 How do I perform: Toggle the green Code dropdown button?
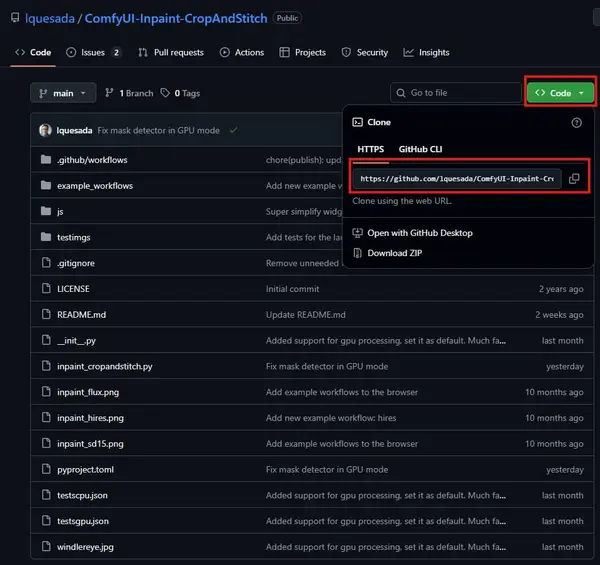tap(560, 93)
